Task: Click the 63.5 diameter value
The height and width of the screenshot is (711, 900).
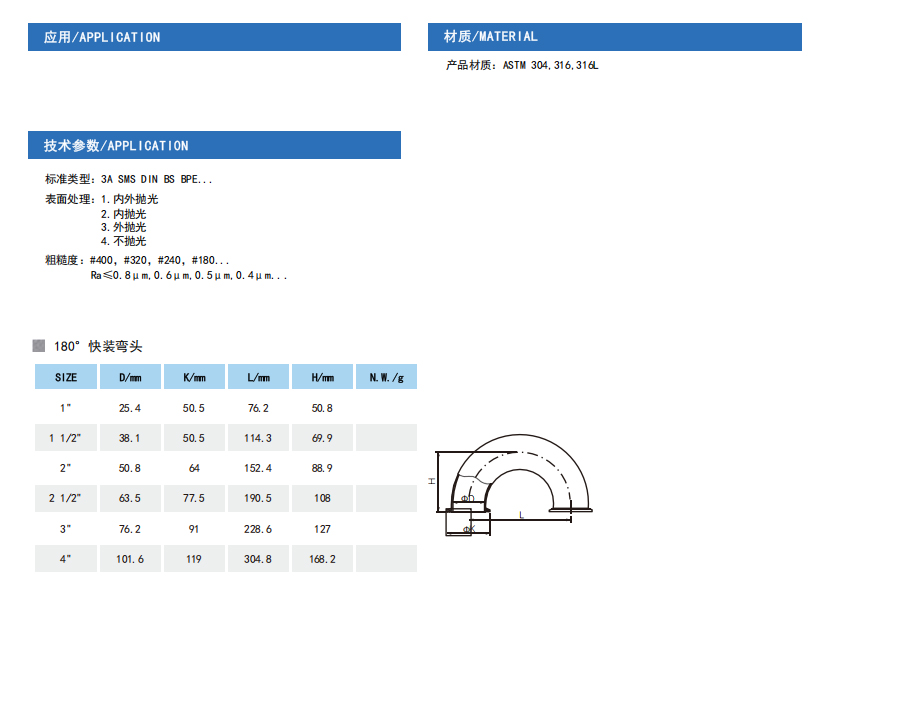Action: pyautogui.click(x=130, y=498)
